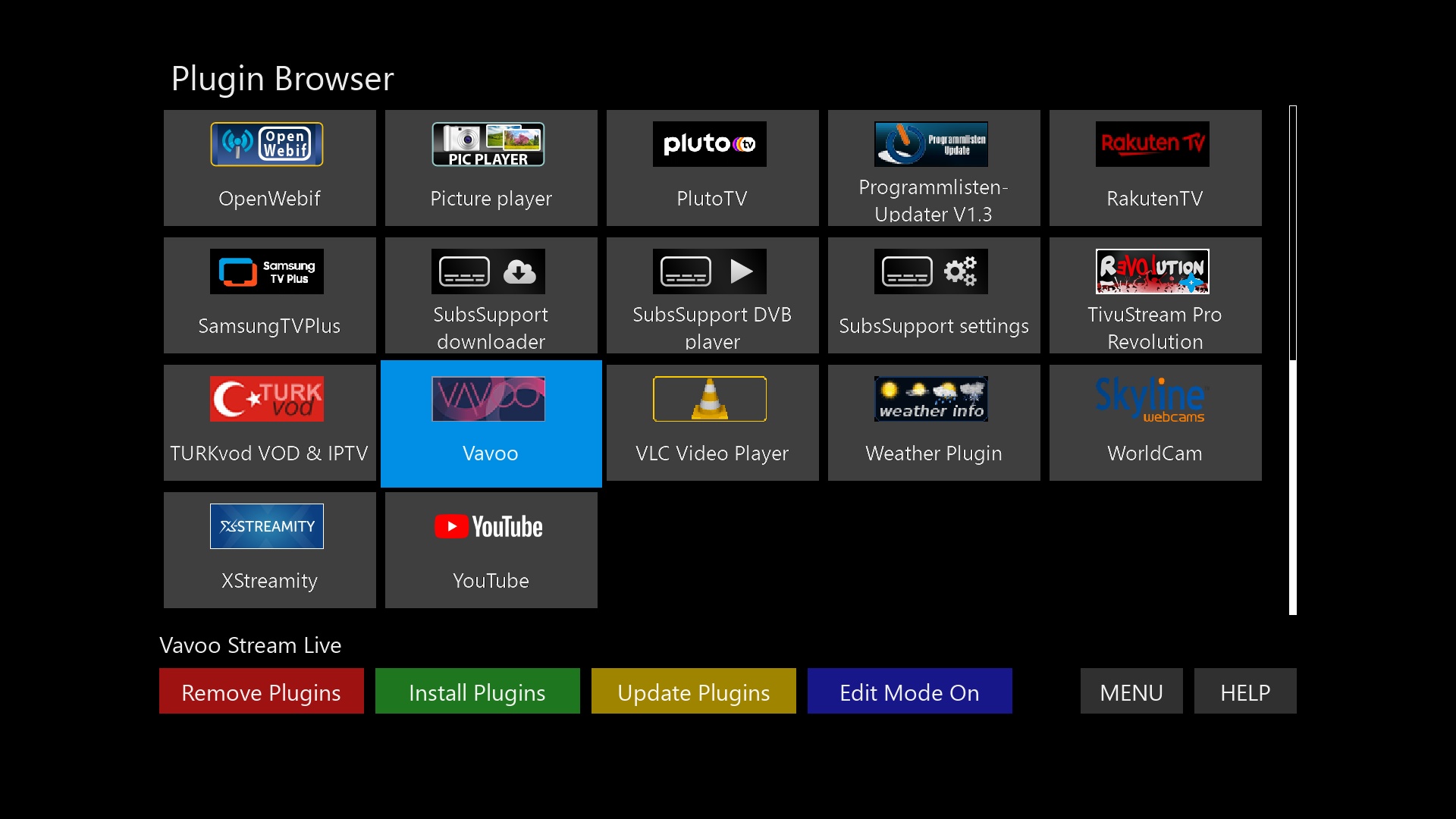Click the red Remove Plugins button

click(x=262, y=691)
